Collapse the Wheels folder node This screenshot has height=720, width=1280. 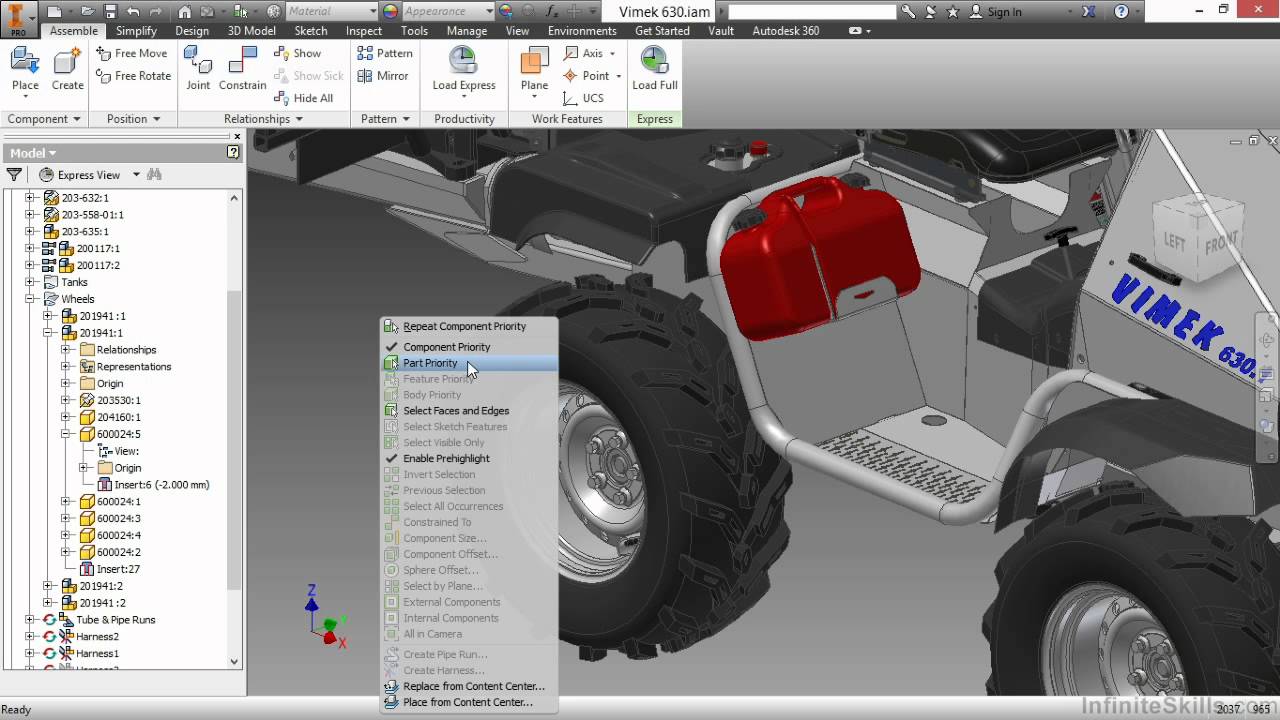coord(30,299)
